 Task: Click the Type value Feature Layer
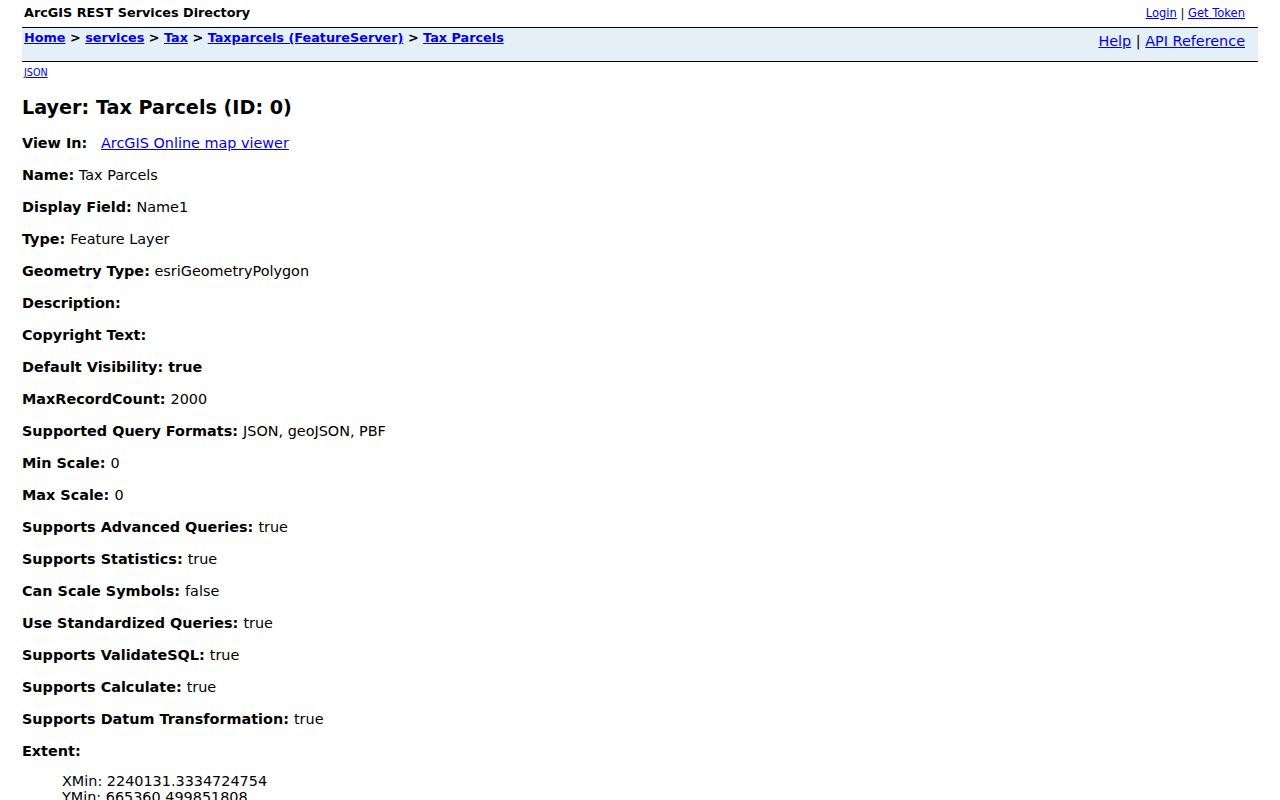(120, 239)
